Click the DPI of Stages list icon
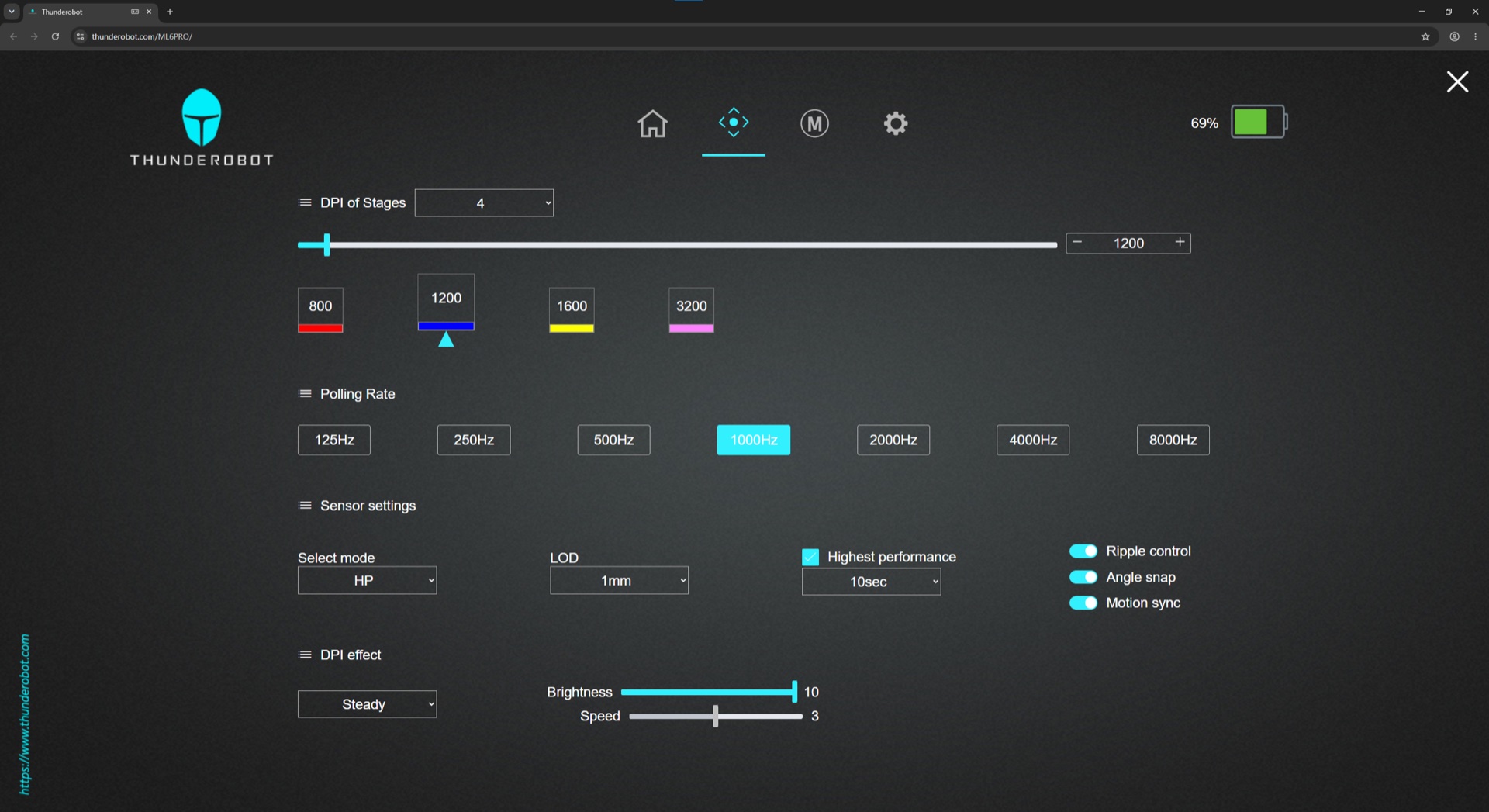1489x812 pixels. (x=305, y=202)
